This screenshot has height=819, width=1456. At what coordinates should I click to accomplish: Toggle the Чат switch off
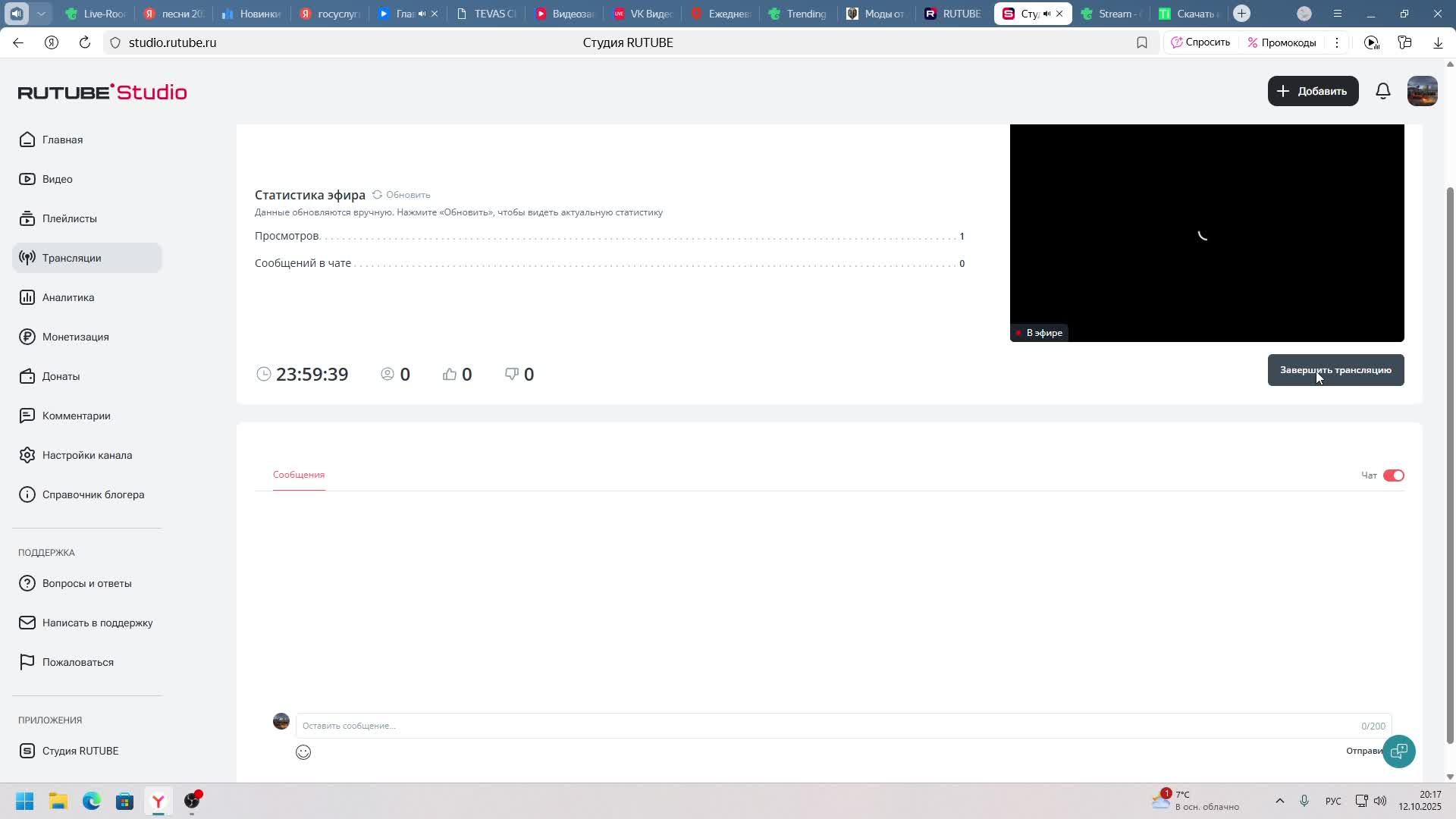coord(1394,475)
